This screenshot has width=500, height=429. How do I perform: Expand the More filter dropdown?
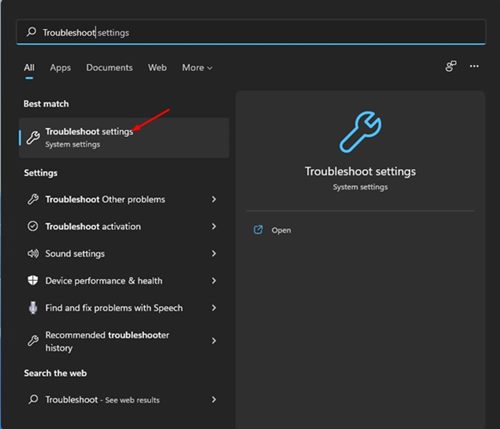(197, 68)
